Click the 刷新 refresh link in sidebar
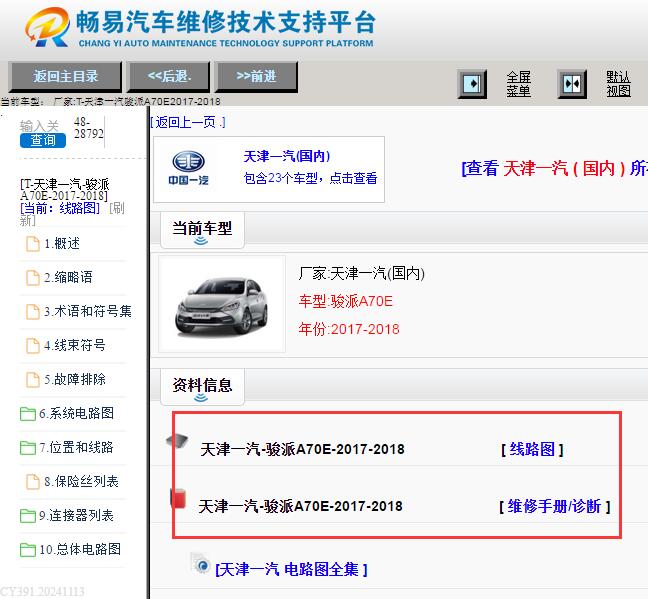 pos(117,208)
